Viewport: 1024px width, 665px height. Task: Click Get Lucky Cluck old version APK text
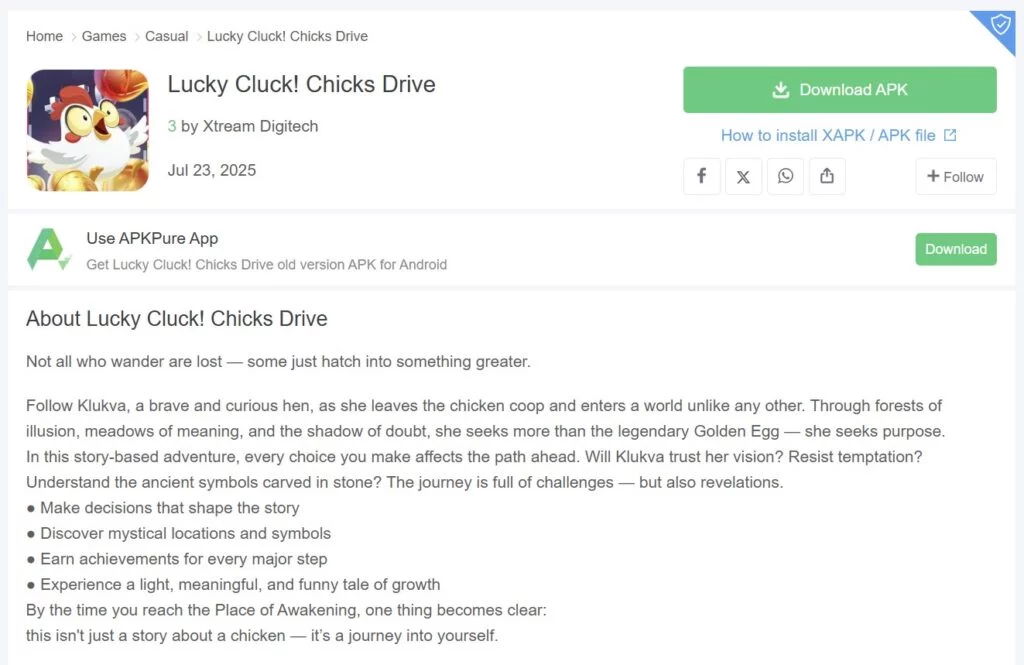[266, 265]
